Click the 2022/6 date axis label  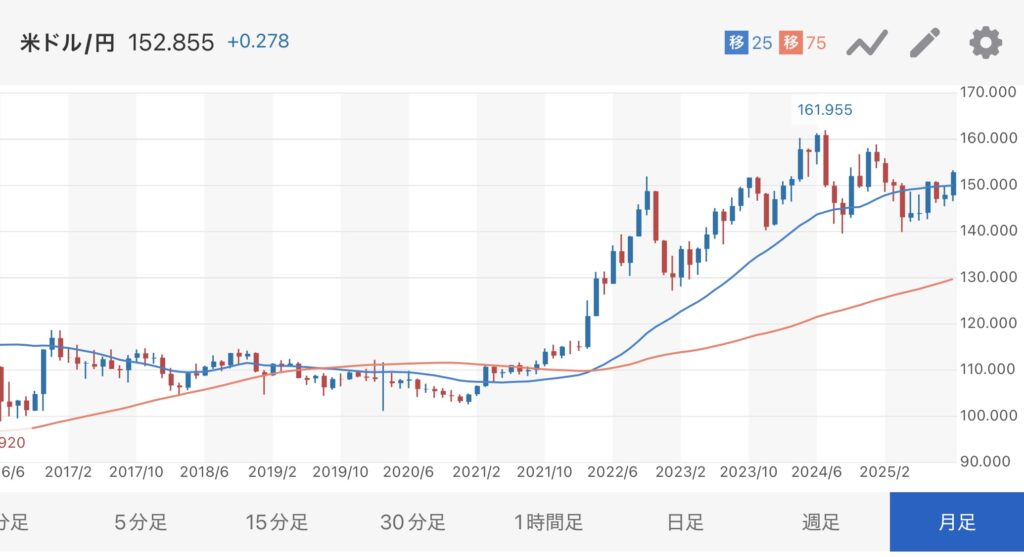[x=613, y=471]
